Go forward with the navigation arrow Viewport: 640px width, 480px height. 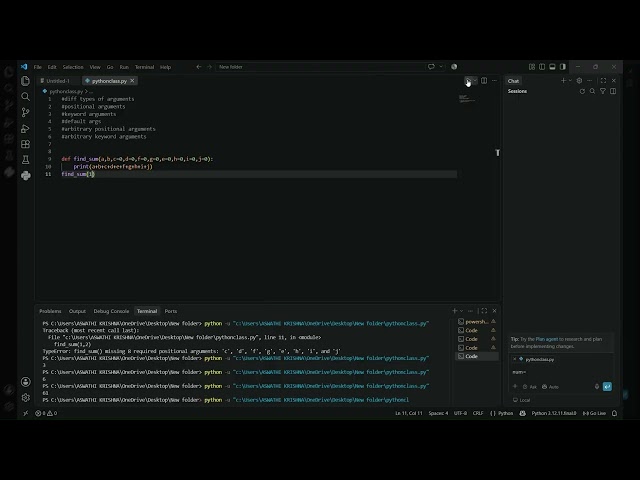(x=209, y=67)
